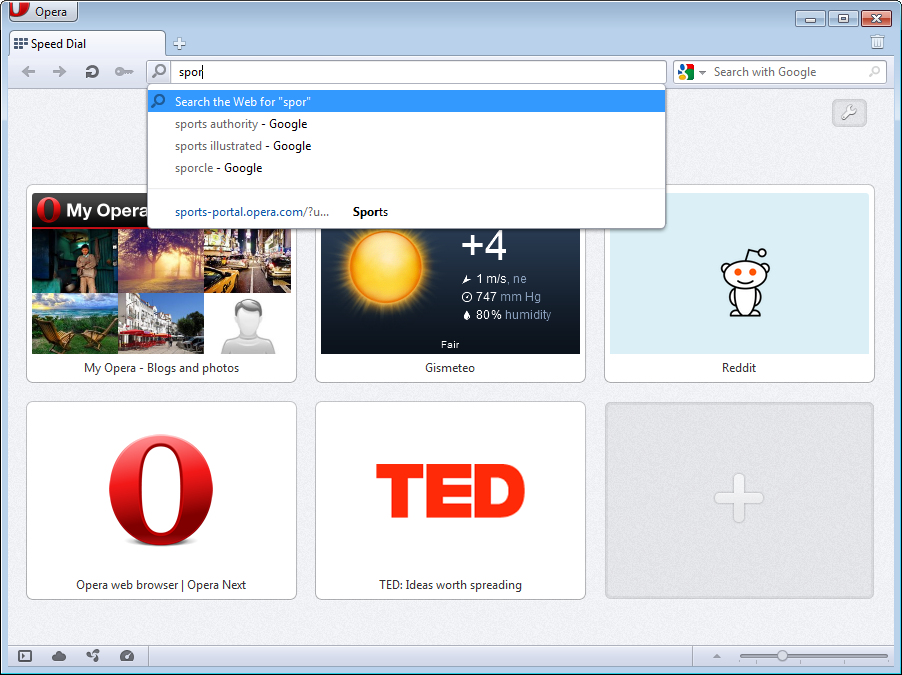Viewport: 902px width, 675px height.
Task: Click the magnifier icon in address field
Action: pos(160,71)
